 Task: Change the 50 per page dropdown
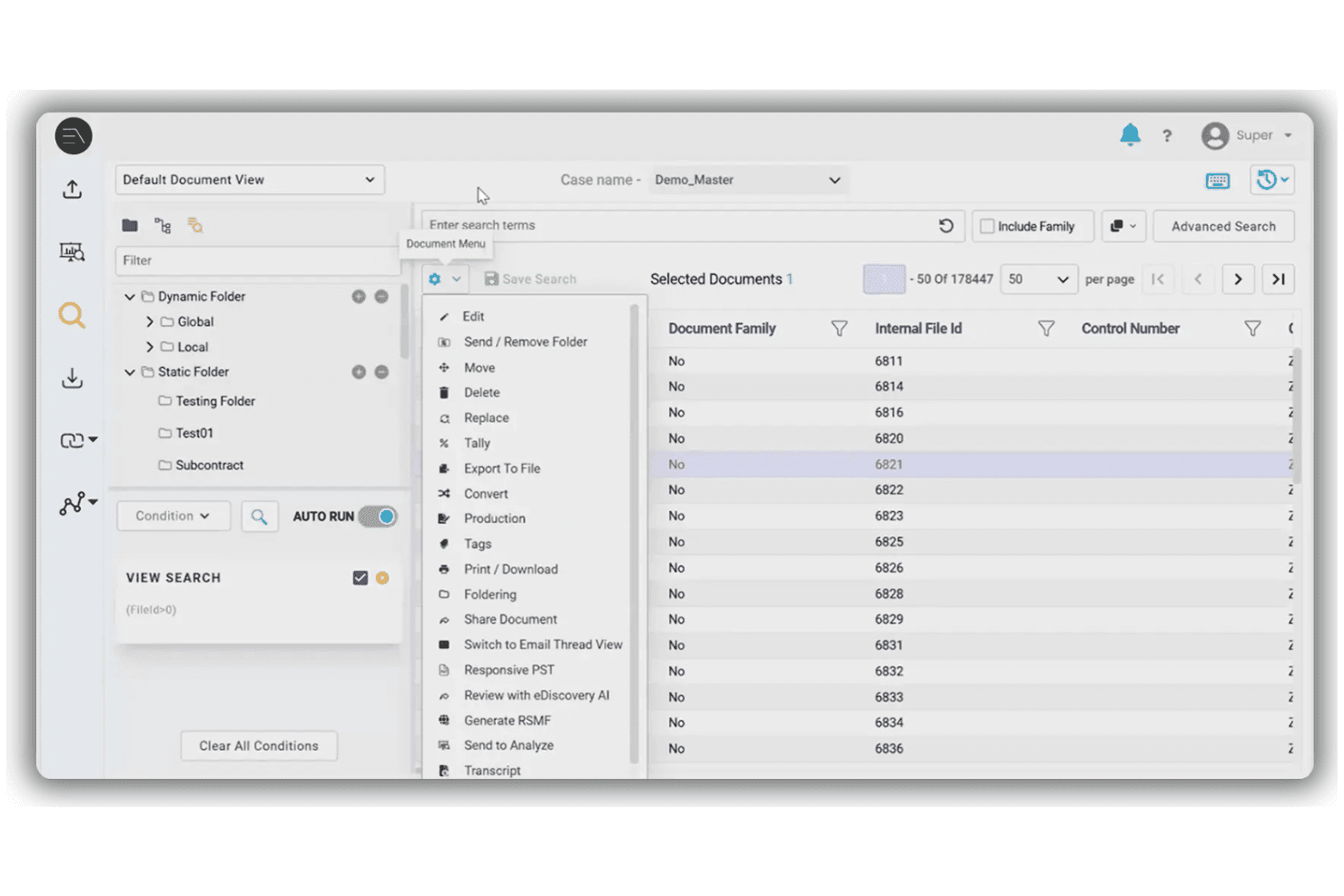click(1039, 280)
